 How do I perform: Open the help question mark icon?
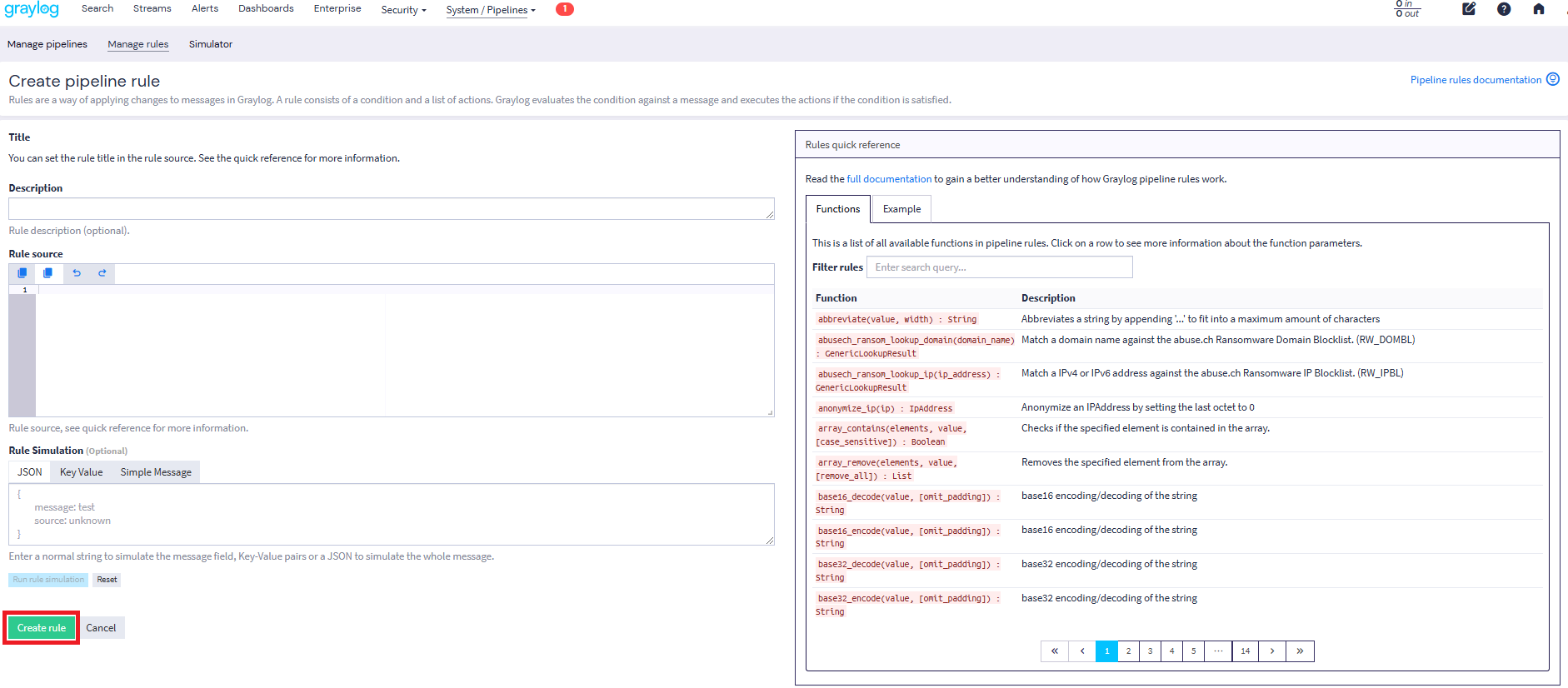point(1504,9)
